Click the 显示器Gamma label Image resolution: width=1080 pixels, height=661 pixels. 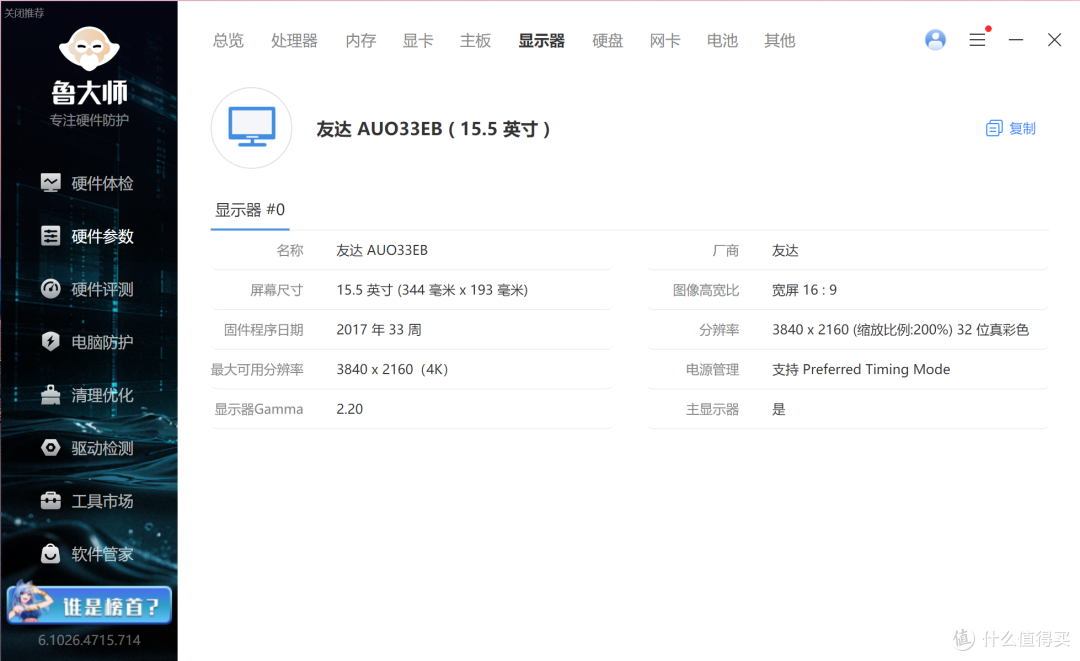tap(258, 409)
